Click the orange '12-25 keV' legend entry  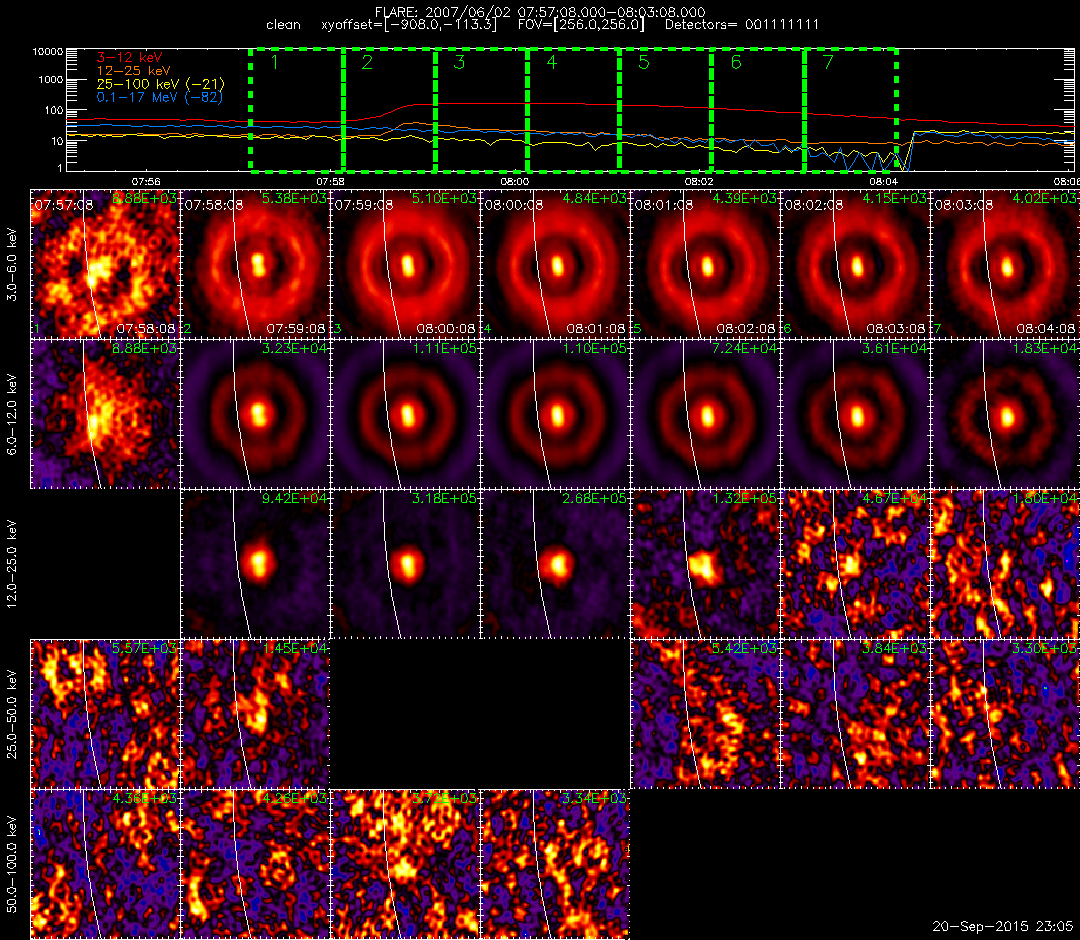point(133,71)
